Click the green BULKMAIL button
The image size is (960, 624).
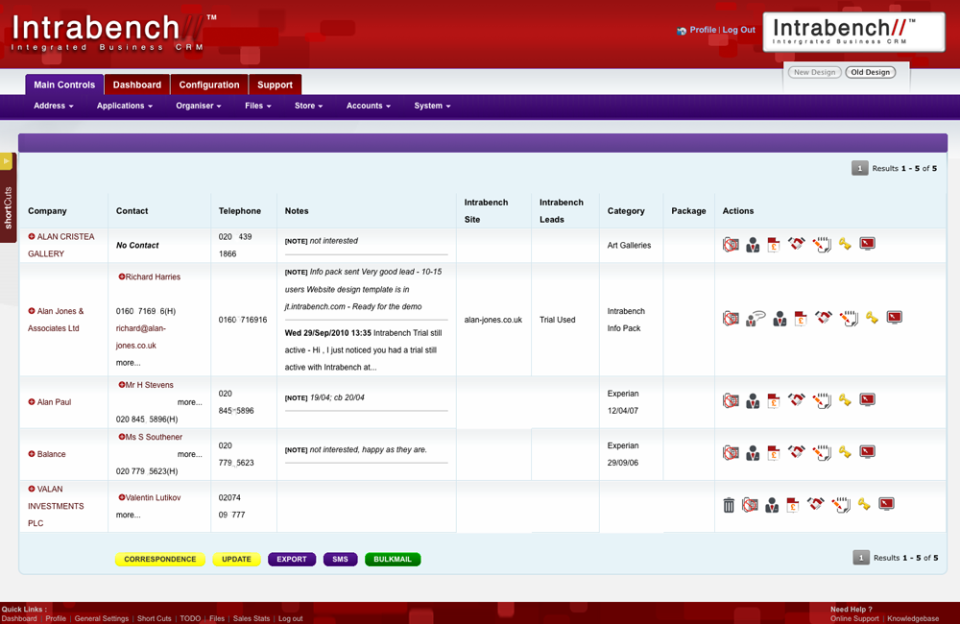[x=392, y=559]
